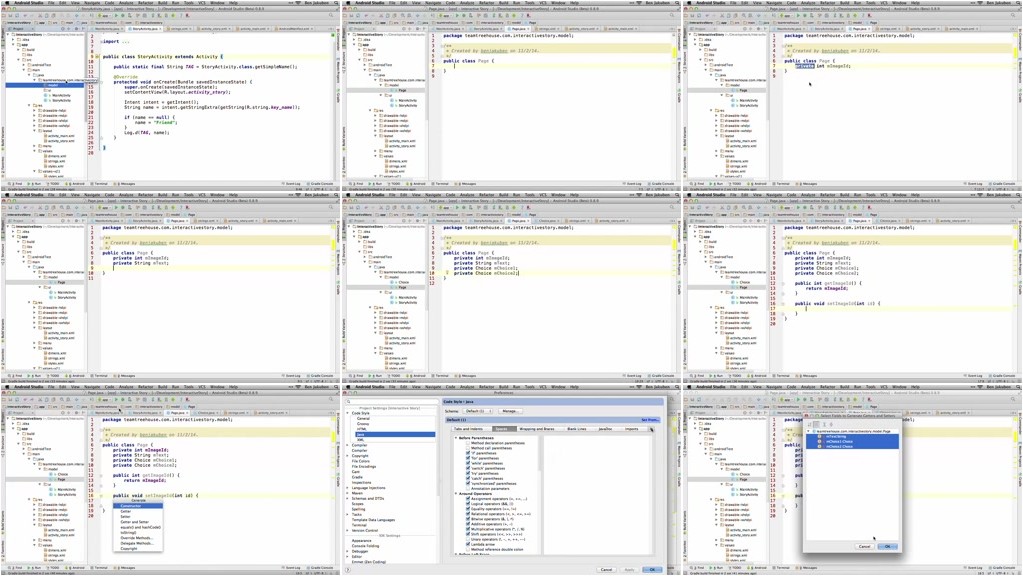Click mText field icon in Select Fields dialog
The image size is (1023, 576).
point(819,436)
